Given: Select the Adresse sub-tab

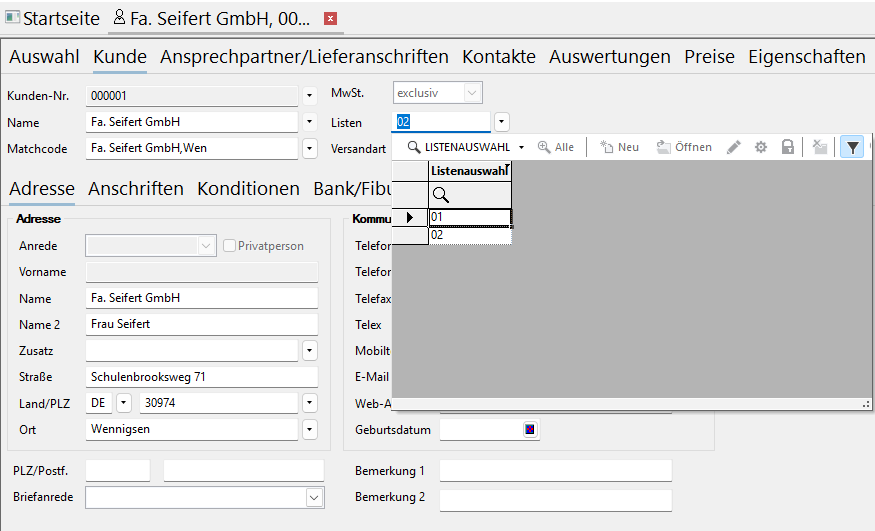Looking at the screenshot, I should click(x=42, y=189).
